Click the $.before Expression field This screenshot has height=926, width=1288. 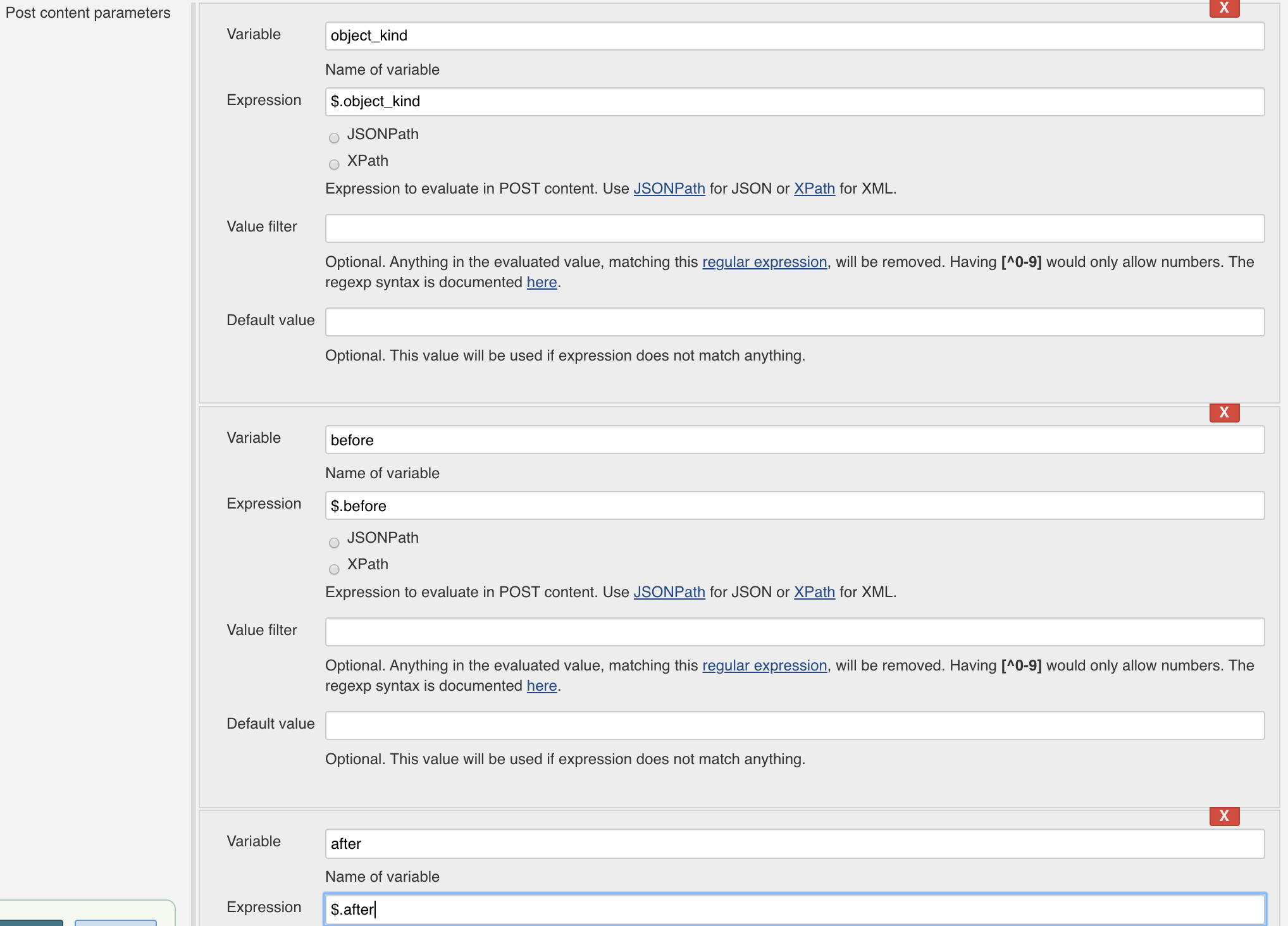(x=795, y=505)
